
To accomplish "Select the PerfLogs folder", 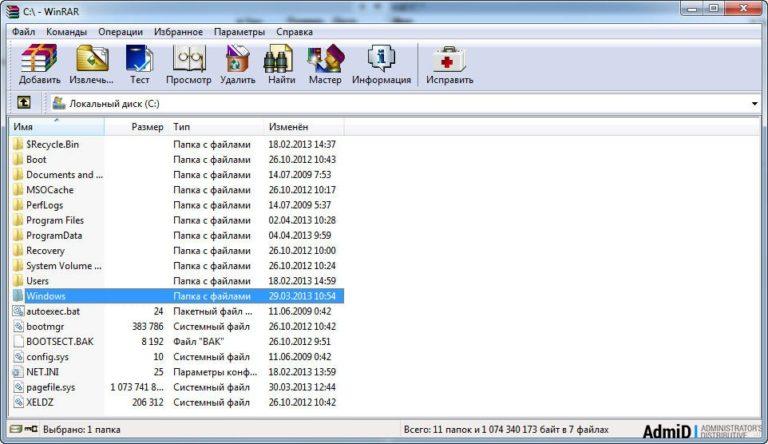I will (x=45, y=205).
